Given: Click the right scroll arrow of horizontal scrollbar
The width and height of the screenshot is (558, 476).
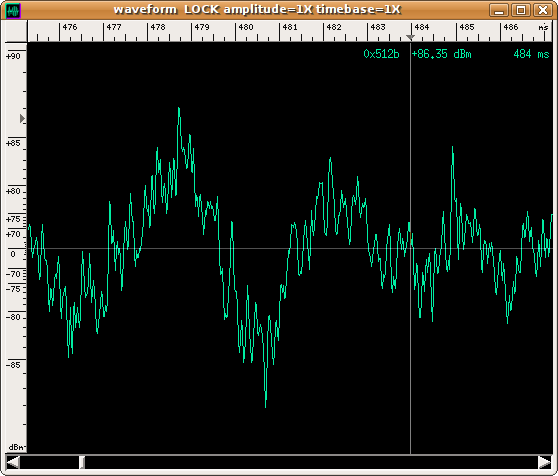Looking at the screenshot, I should point(544,462).
